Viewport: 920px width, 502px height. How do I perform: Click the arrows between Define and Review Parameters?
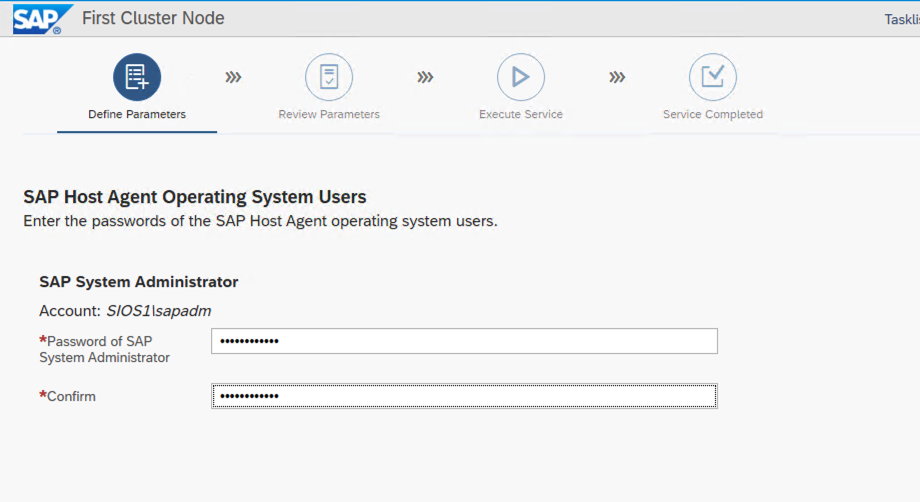pos(233,77)
